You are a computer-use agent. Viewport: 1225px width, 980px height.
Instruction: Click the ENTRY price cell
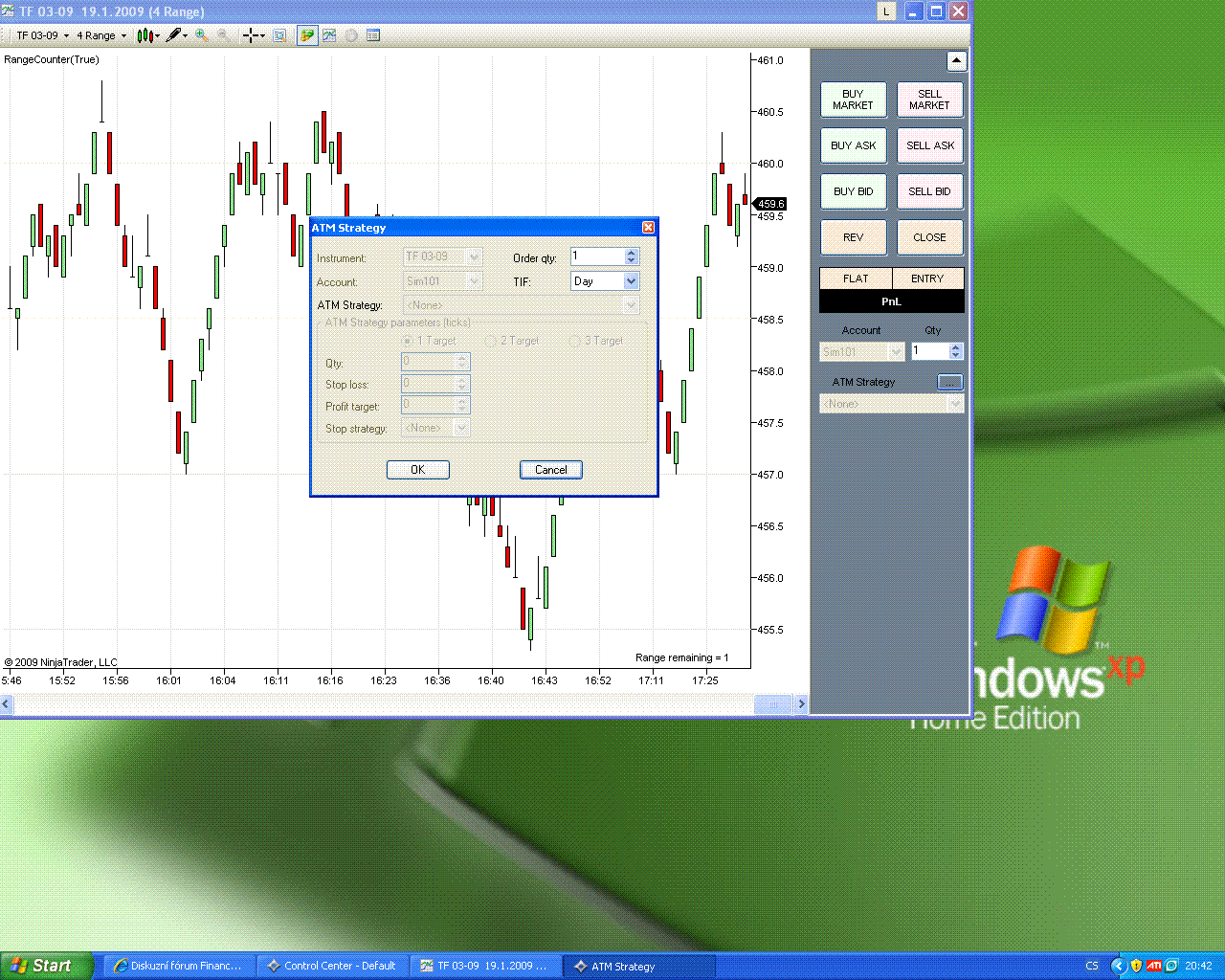[x=927, y=278]
